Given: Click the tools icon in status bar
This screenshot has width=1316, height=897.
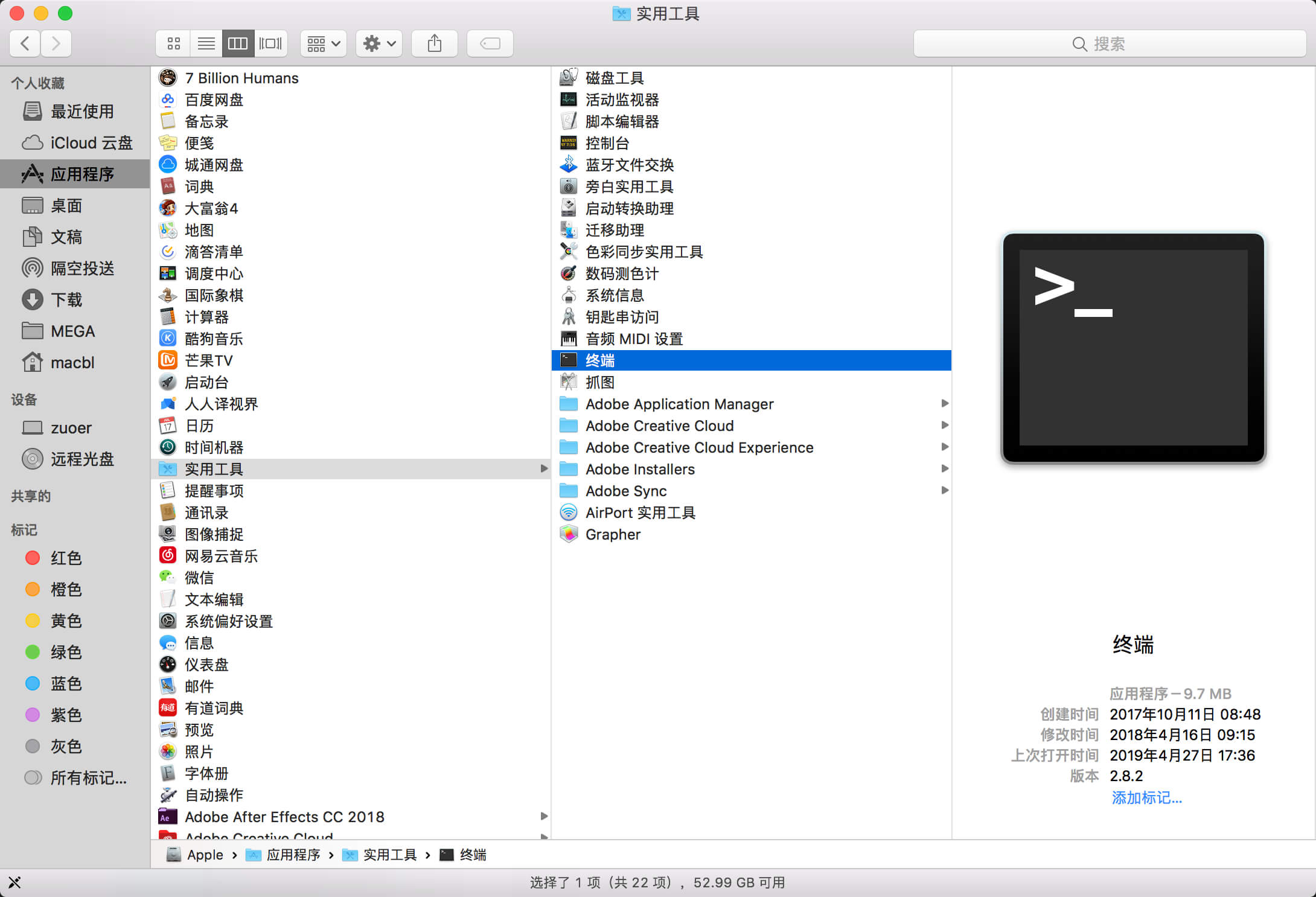Looking at the screenshot, I should pos(14,883).
